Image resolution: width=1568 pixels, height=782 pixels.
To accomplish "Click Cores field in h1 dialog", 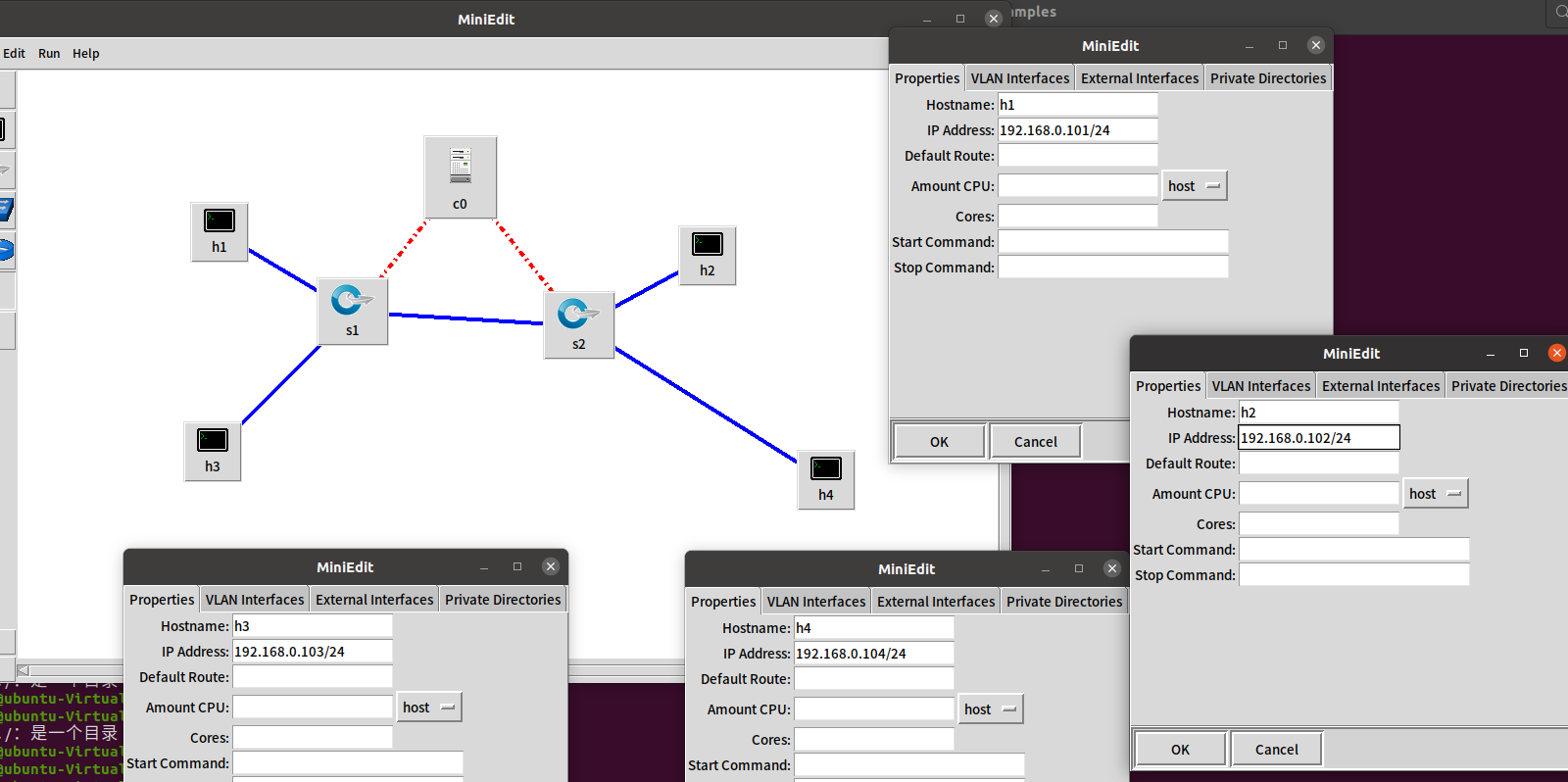I will coord(1078,217).
